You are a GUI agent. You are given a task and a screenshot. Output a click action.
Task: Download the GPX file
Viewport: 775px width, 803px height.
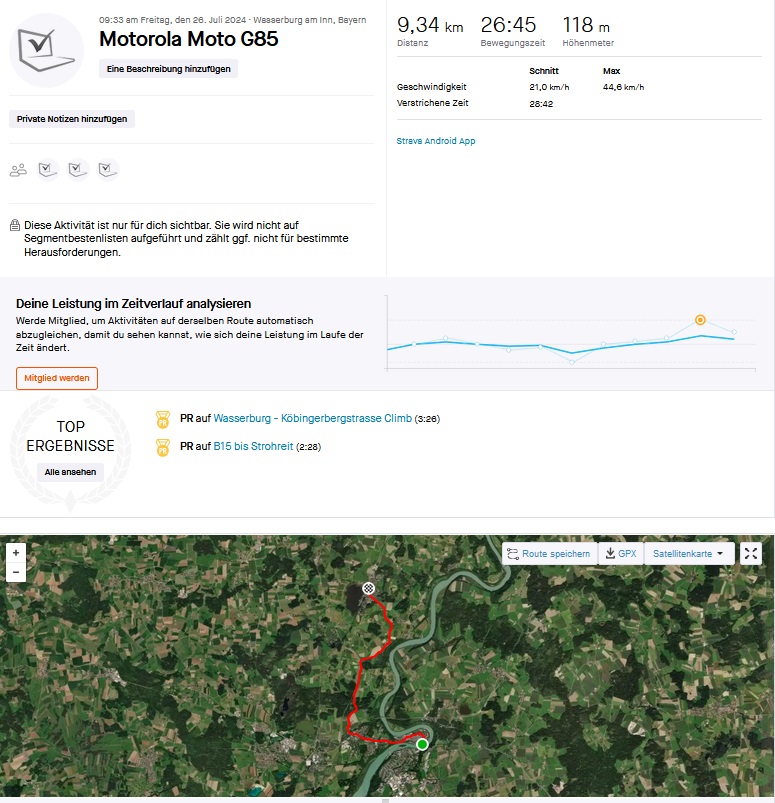click(x=621, y=553)
